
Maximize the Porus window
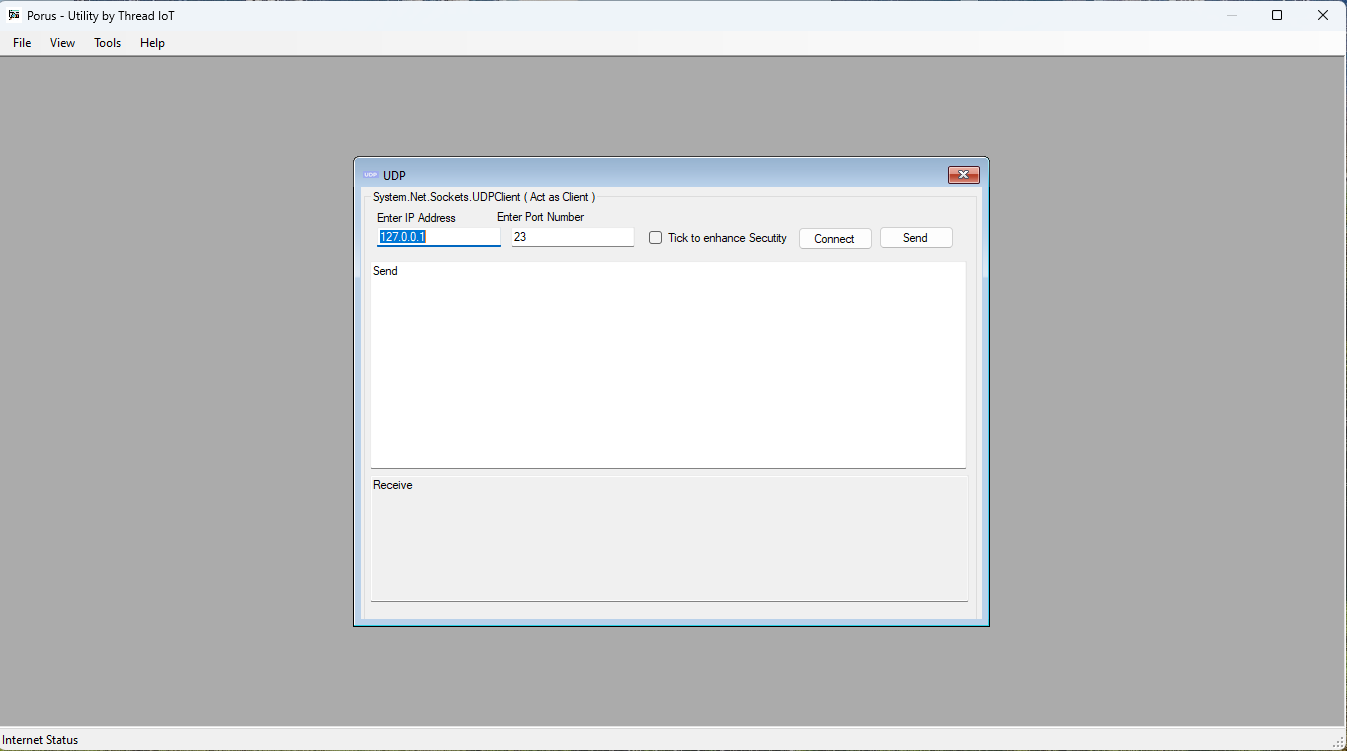coord(1277,15)
